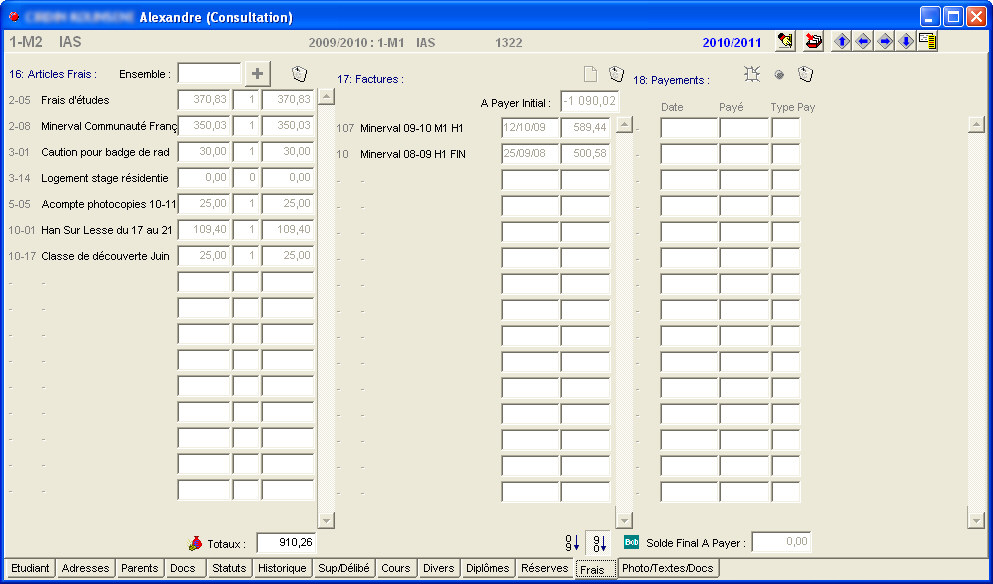Click the green Bob icon

point(631,542)
